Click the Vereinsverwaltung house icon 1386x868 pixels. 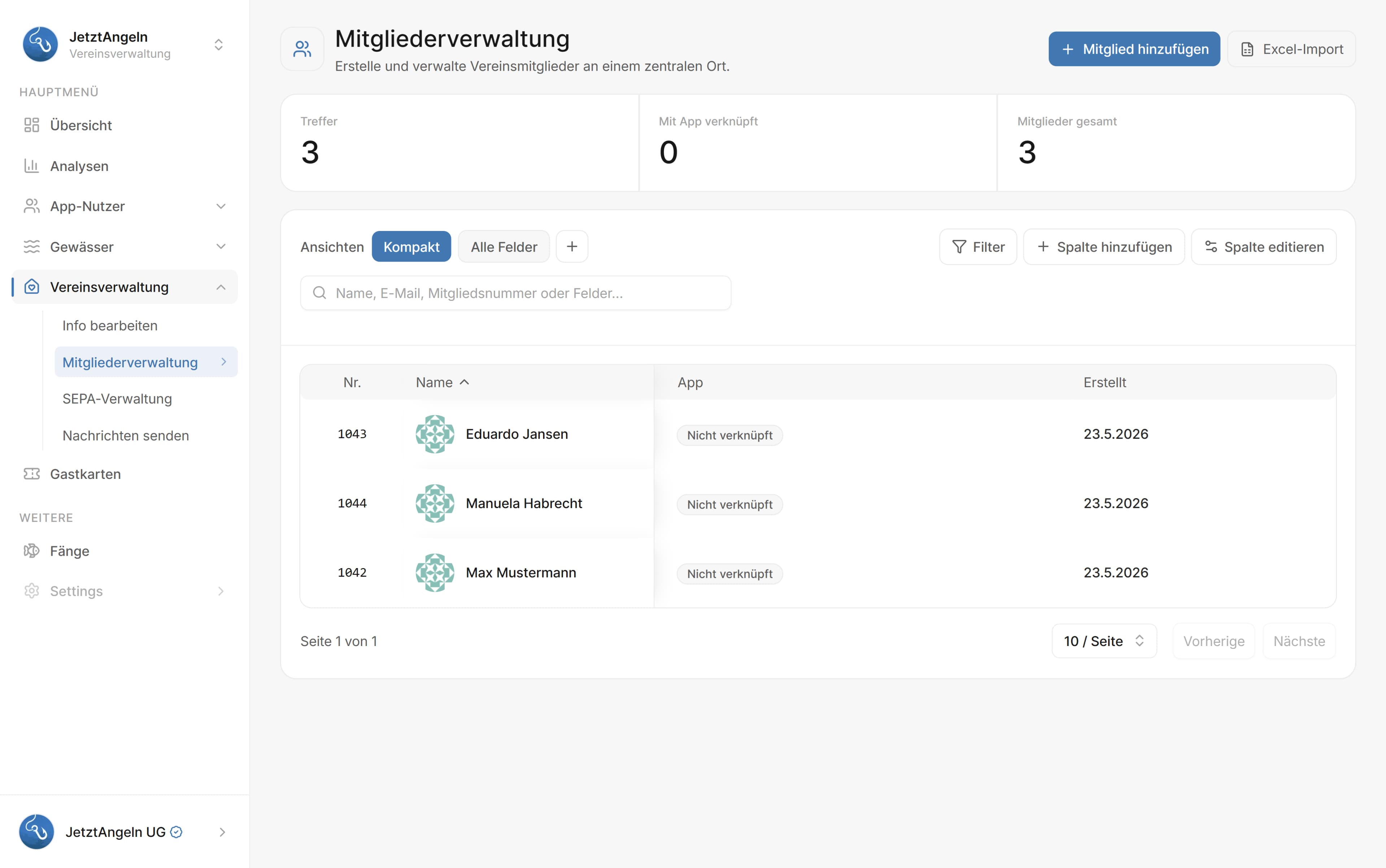[31, 287]
